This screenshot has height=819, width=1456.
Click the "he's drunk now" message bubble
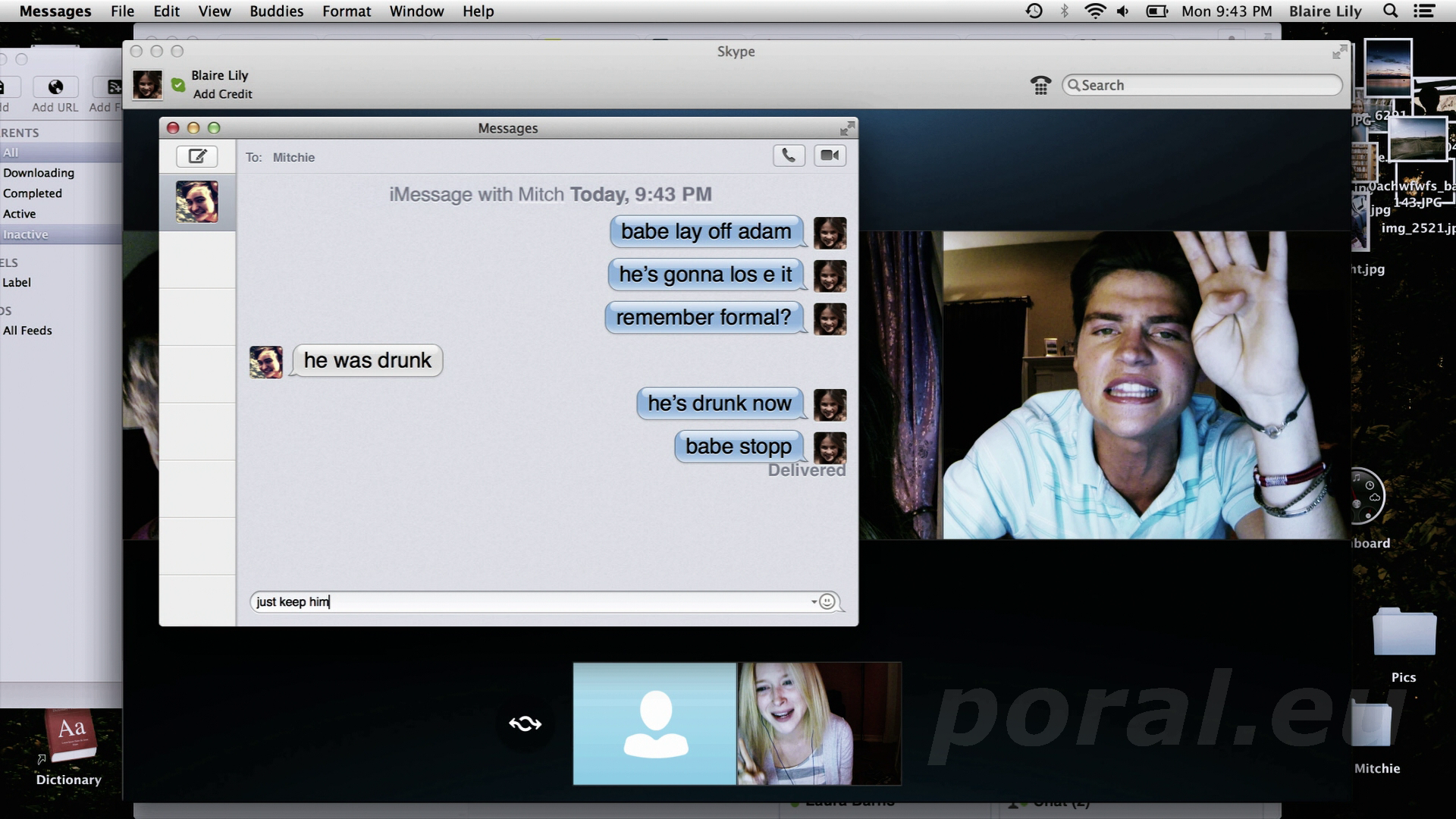point(720,403)
